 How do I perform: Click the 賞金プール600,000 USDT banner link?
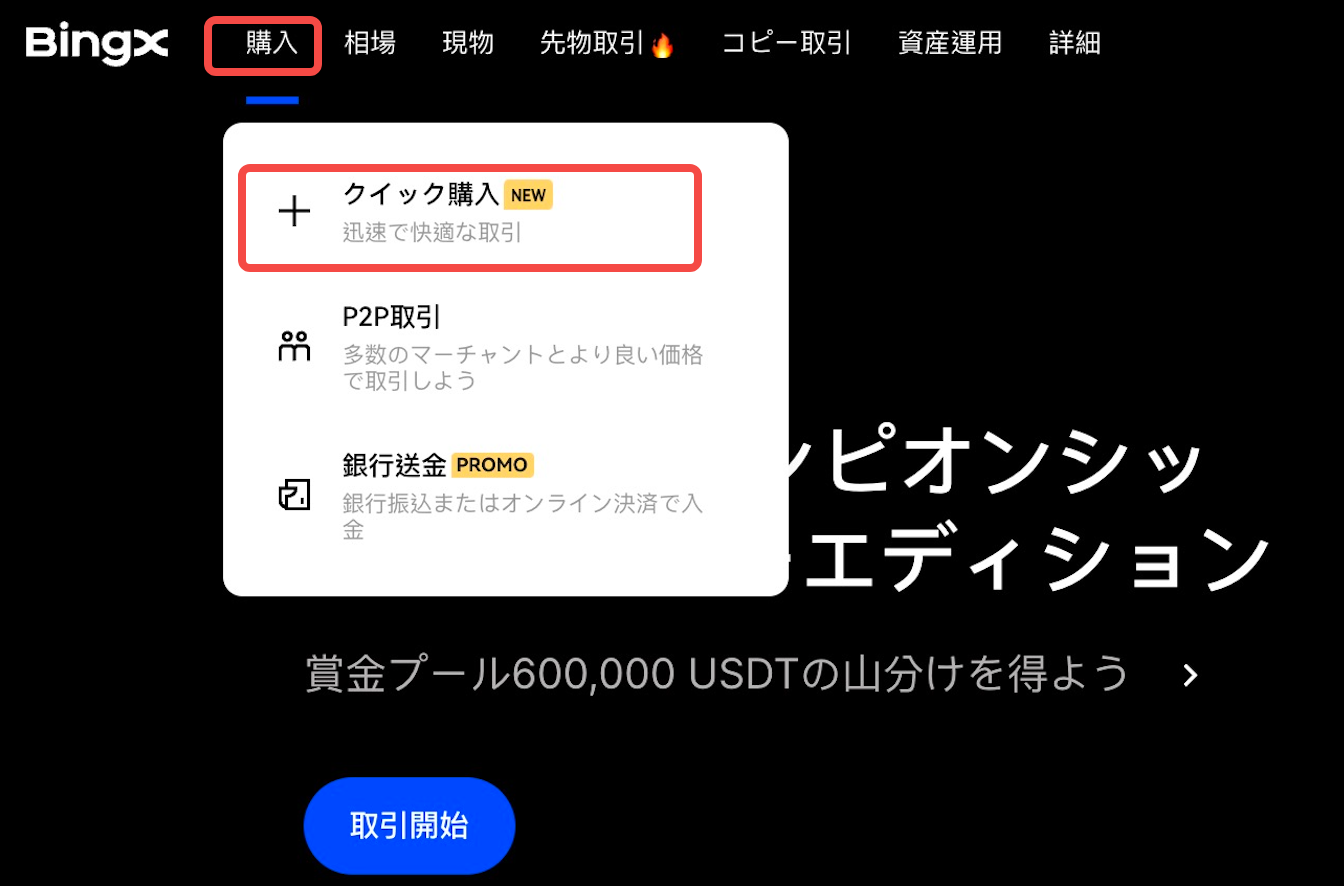(717, 675)
